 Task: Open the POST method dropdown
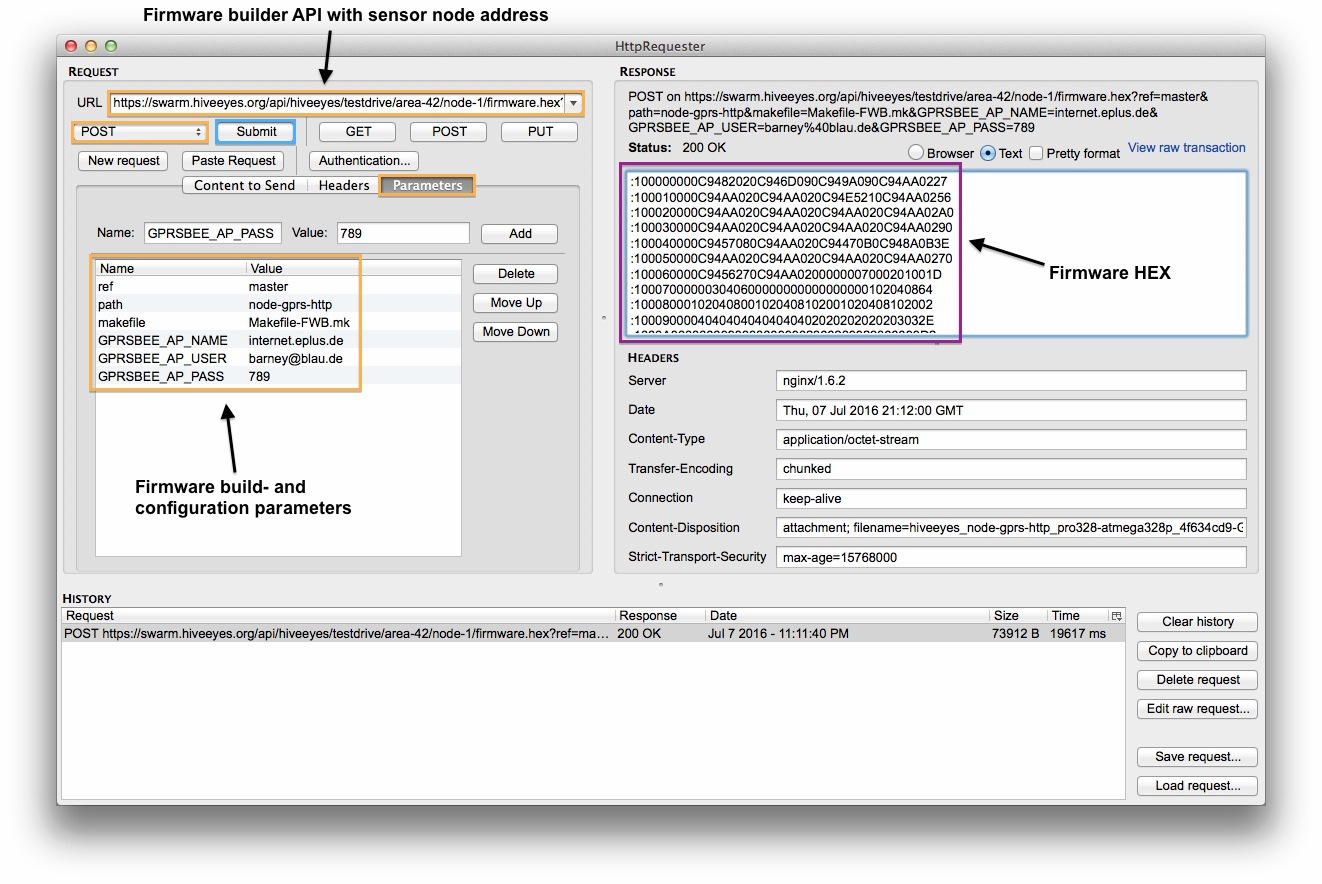click(140, 132)
